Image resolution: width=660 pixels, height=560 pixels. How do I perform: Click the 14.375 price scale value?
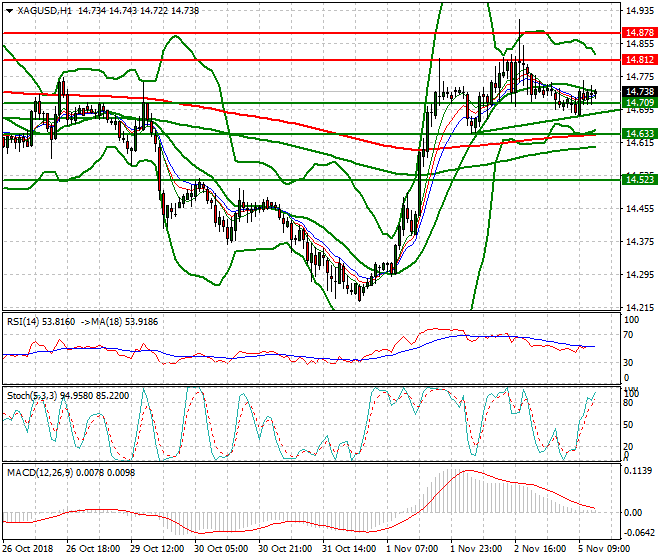click(640, 242)
